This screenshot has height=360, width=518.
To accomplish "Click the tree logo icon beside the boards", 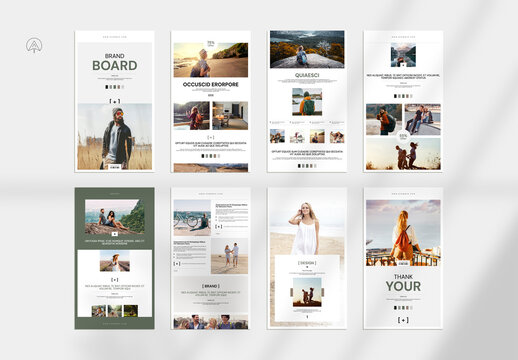I will click(x=34, y=46).
